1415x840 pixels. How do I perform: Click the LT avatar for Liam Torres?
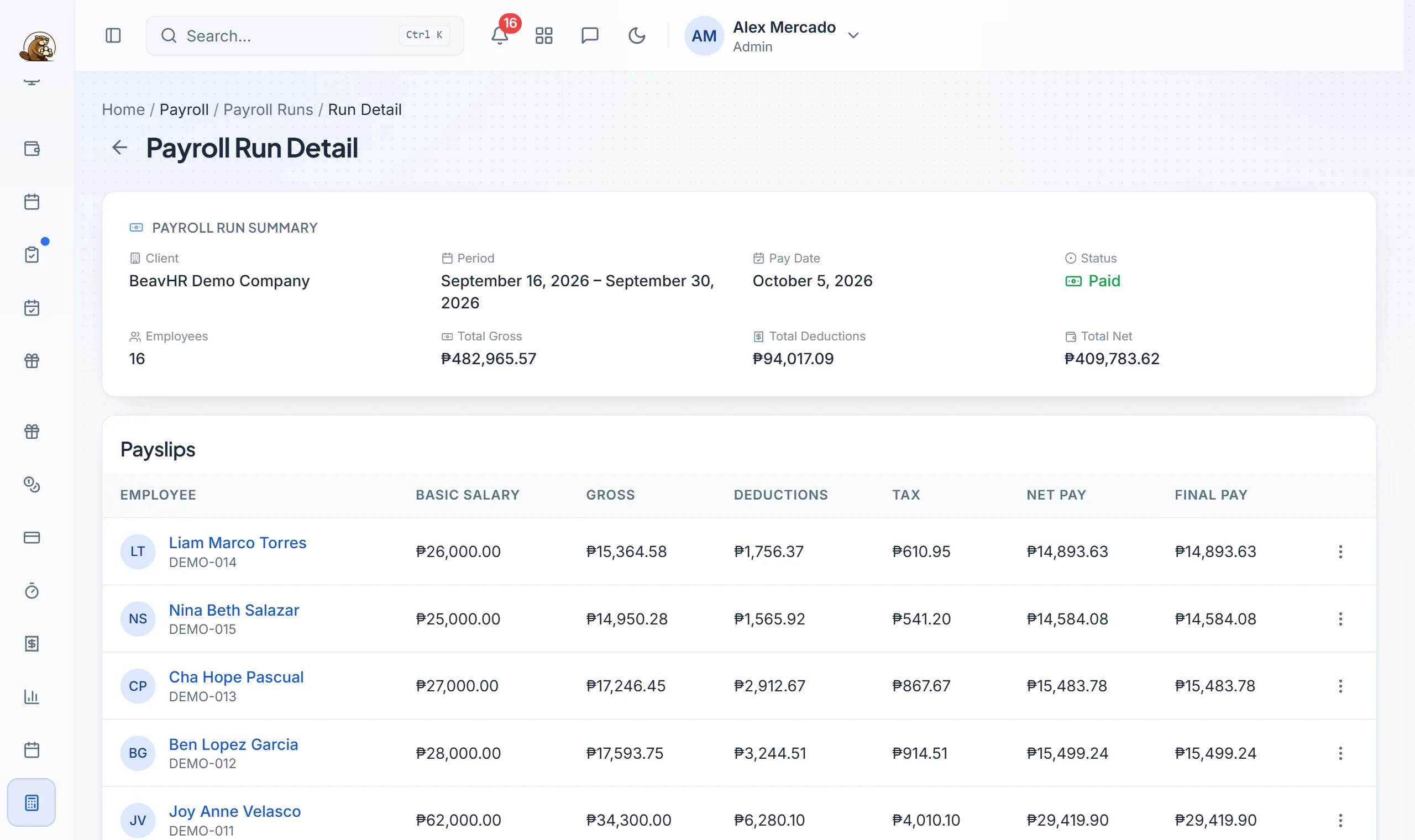click(138, 552)
